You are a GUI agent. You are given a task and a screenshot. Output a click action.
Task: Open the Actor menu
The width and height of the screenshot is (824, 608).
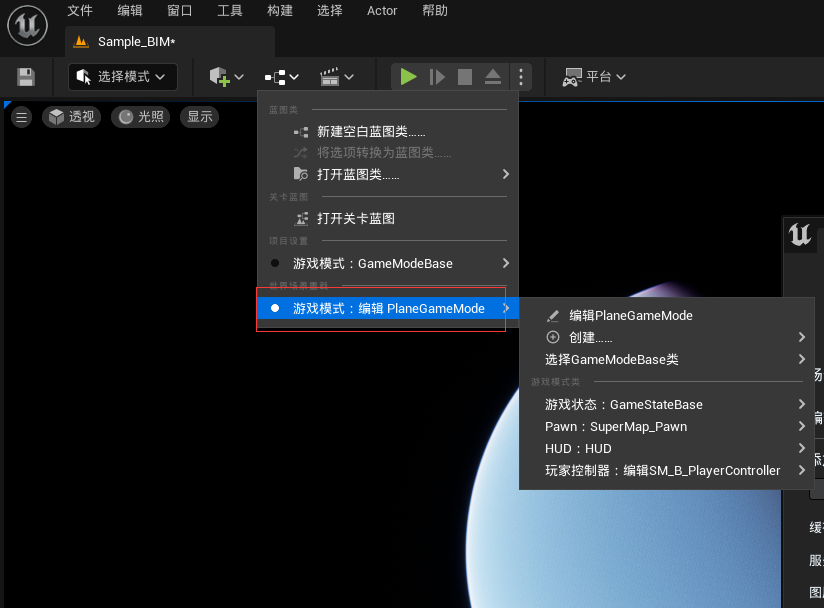click(x=382, y=11)
